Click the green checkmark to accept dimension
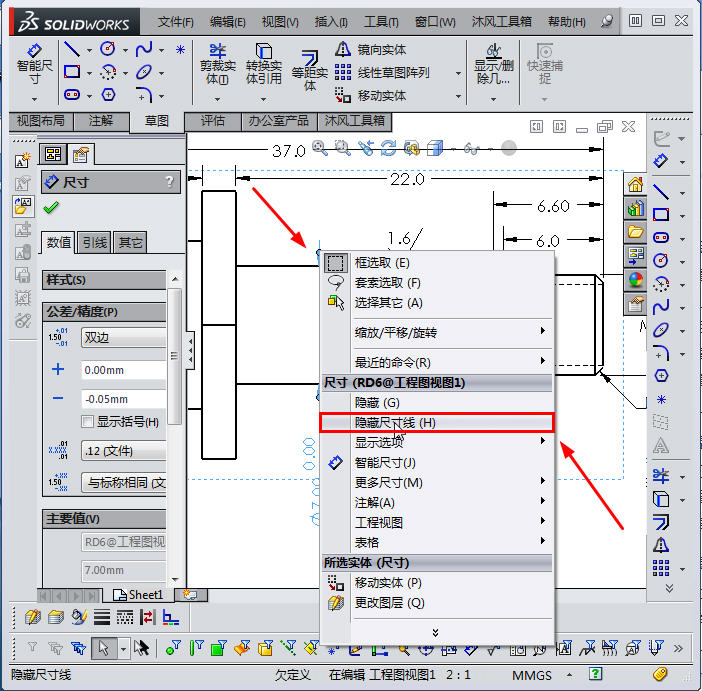This screenshot has width=702, height=691. pos(51,208)
